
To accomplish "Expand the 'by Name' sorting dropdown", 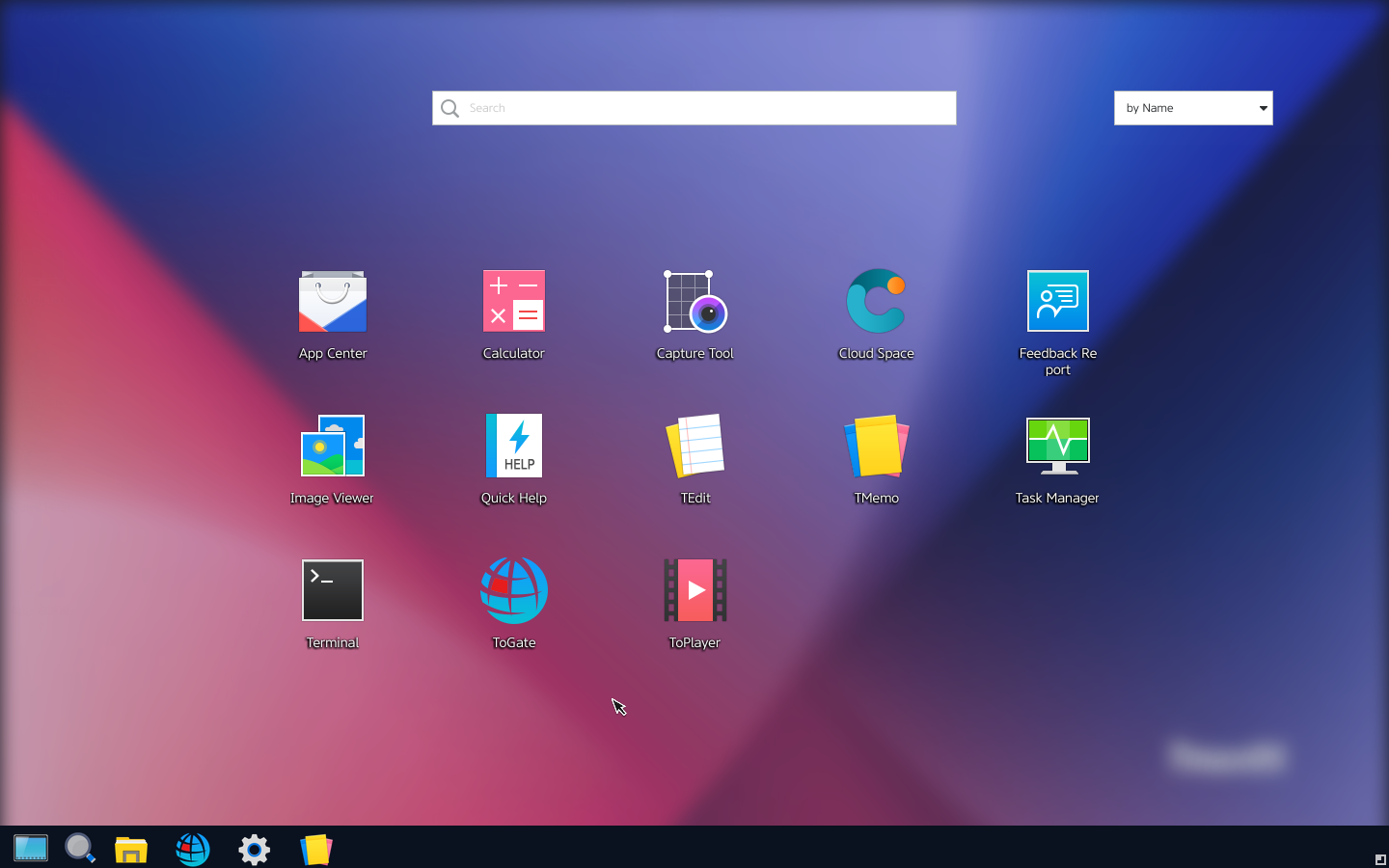I will (x=1193, y=107).
